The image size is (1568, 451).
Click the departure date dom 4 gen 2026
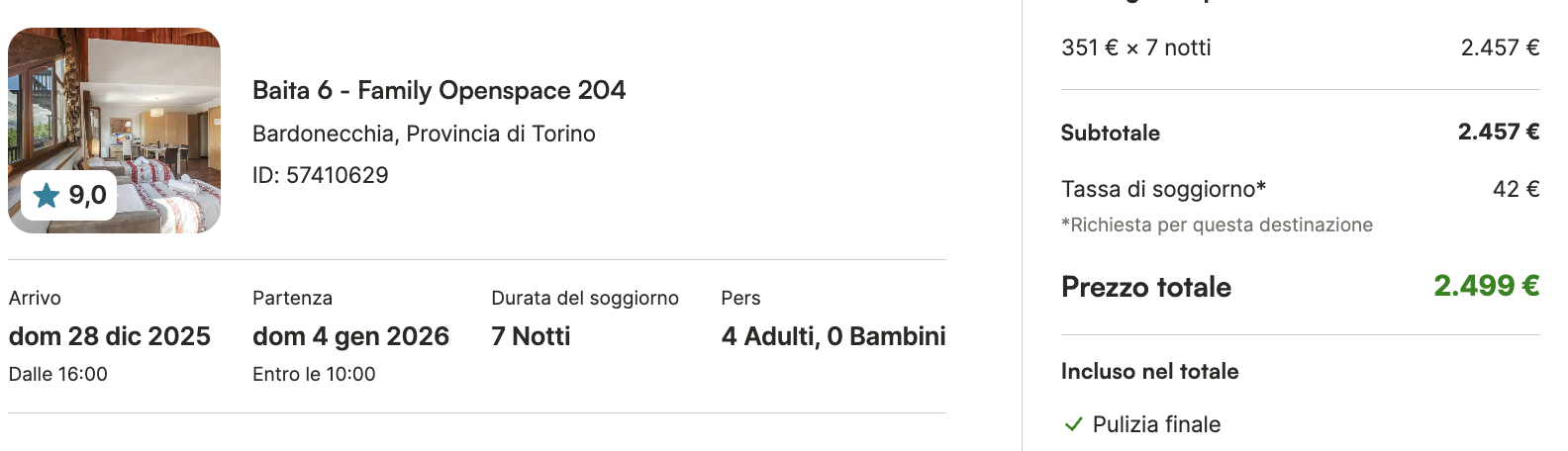pos(350,336)
